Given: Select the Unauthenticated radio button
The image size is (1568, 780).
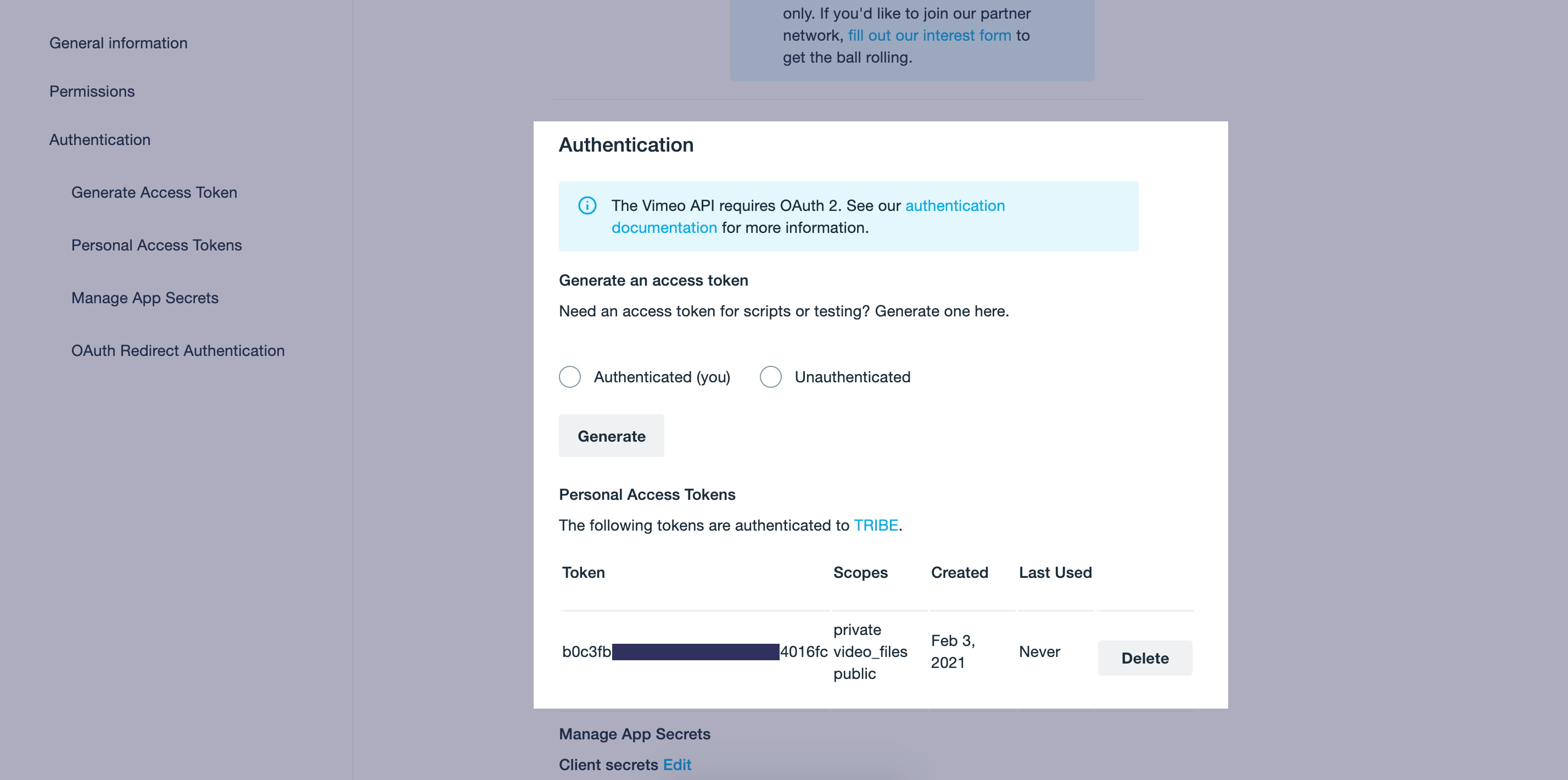Looking at the screenshot, I should pyautogui.click(x=771, y=377).
